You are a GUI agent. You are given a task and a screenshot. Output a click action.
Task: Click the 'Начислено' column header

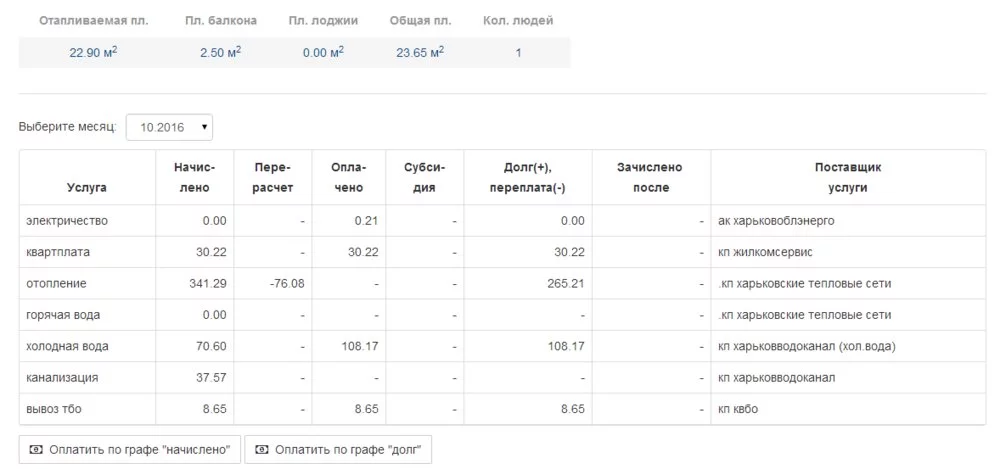[194, 177]
